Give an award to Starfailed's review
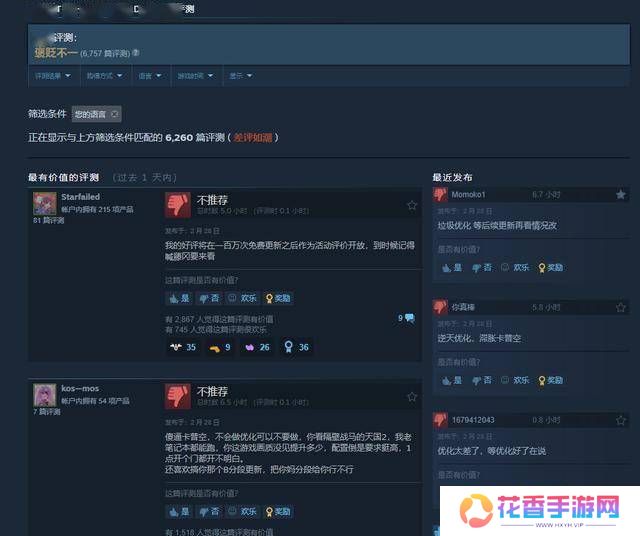 [279, 298]
